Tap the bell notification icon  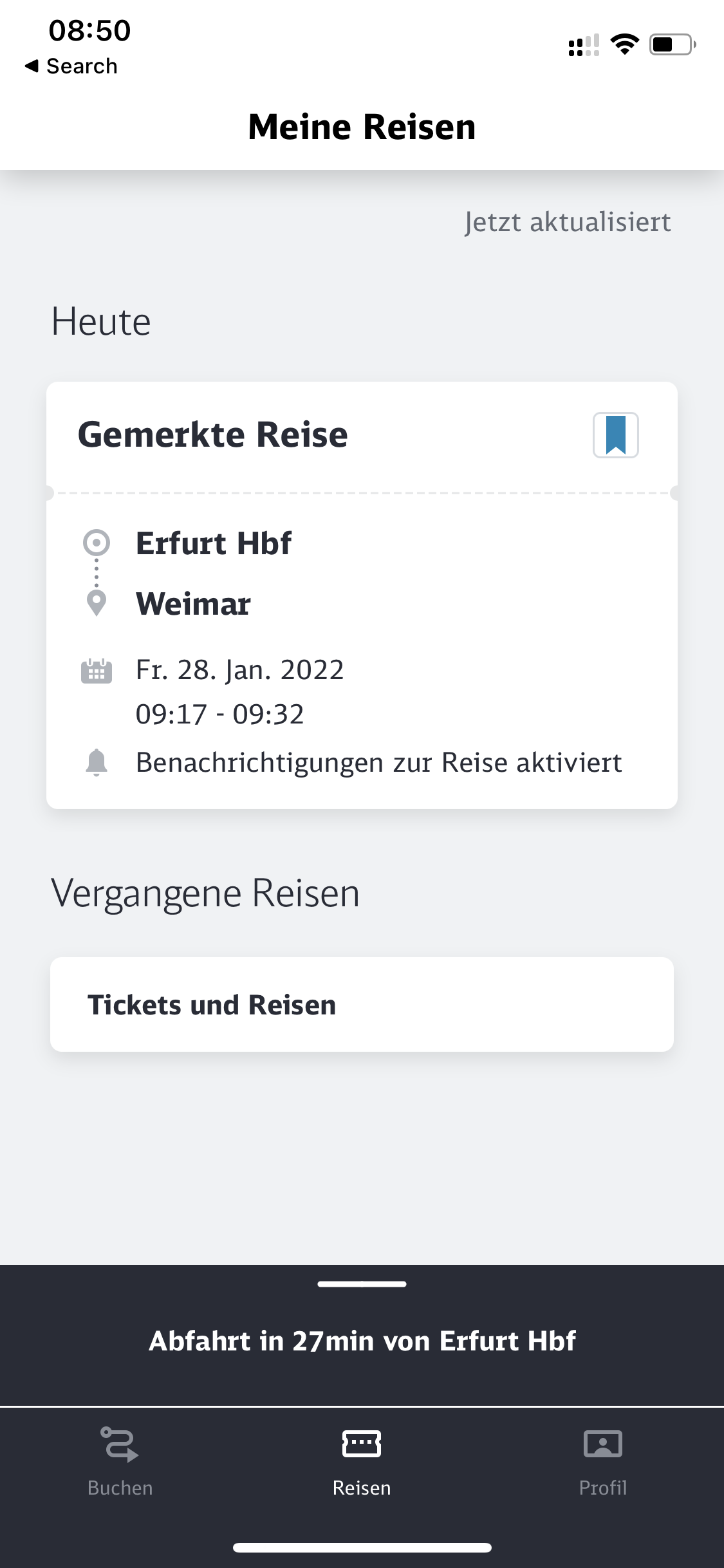[x=97, y=763]
